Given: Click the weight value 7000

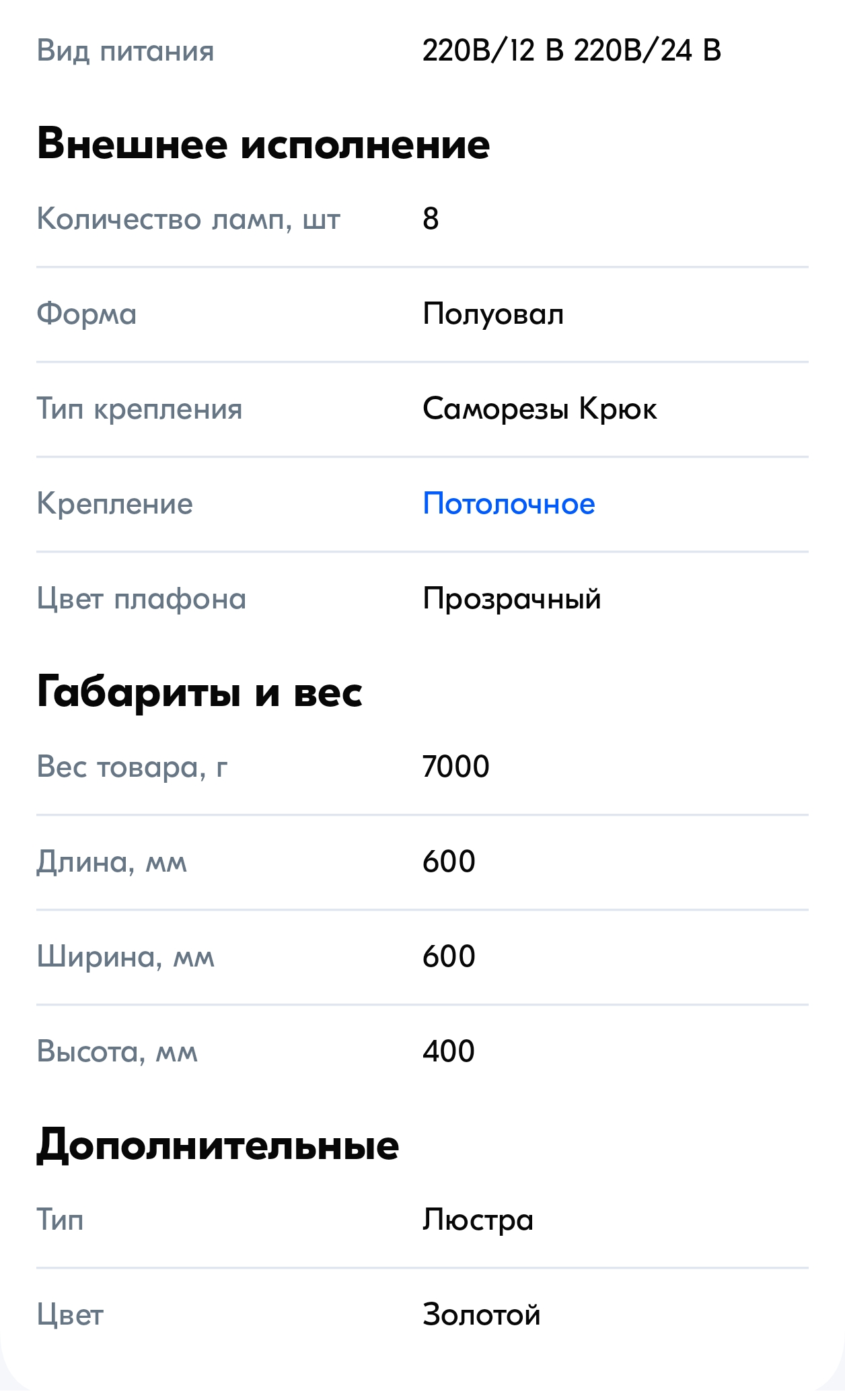Looking at the screenshot, I should pos(456,767).
